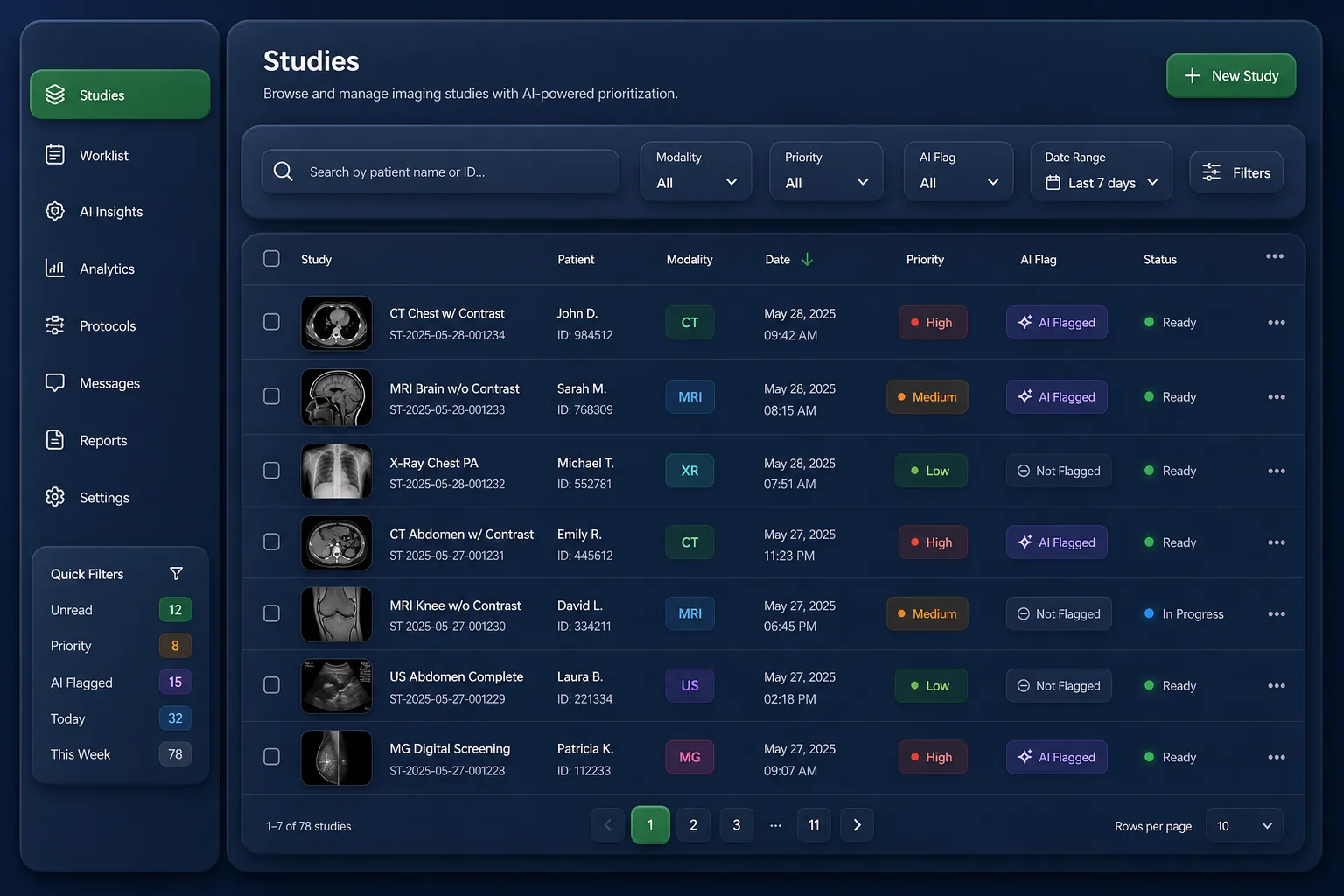Open the table header options menu
1344x896 pixels.
[x=1275, y=256]
